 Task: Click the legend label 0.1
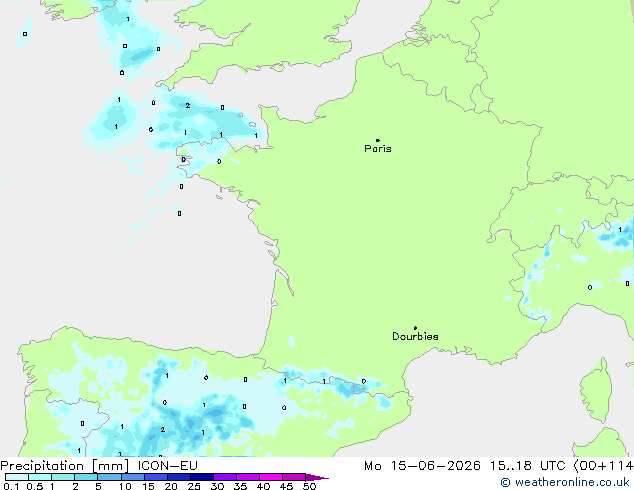(x=12, y=486)
